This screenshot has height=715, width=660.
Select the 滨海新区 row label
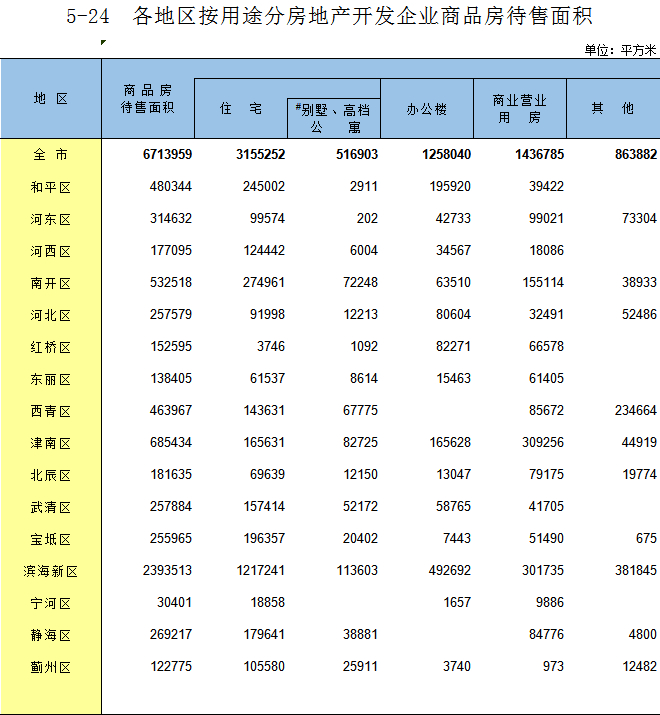(51, 571)
